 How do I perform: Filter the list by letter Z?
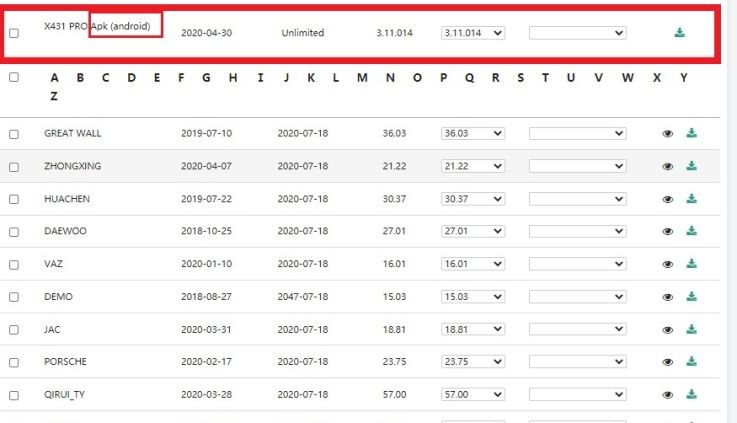(x=53, y=97)
